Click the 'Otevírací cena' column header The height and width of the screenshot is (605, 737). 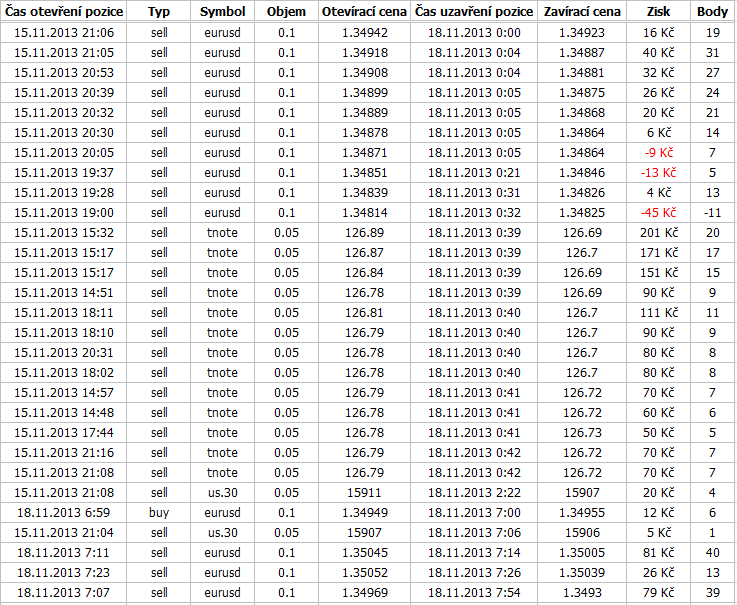(x=364, y=12)
